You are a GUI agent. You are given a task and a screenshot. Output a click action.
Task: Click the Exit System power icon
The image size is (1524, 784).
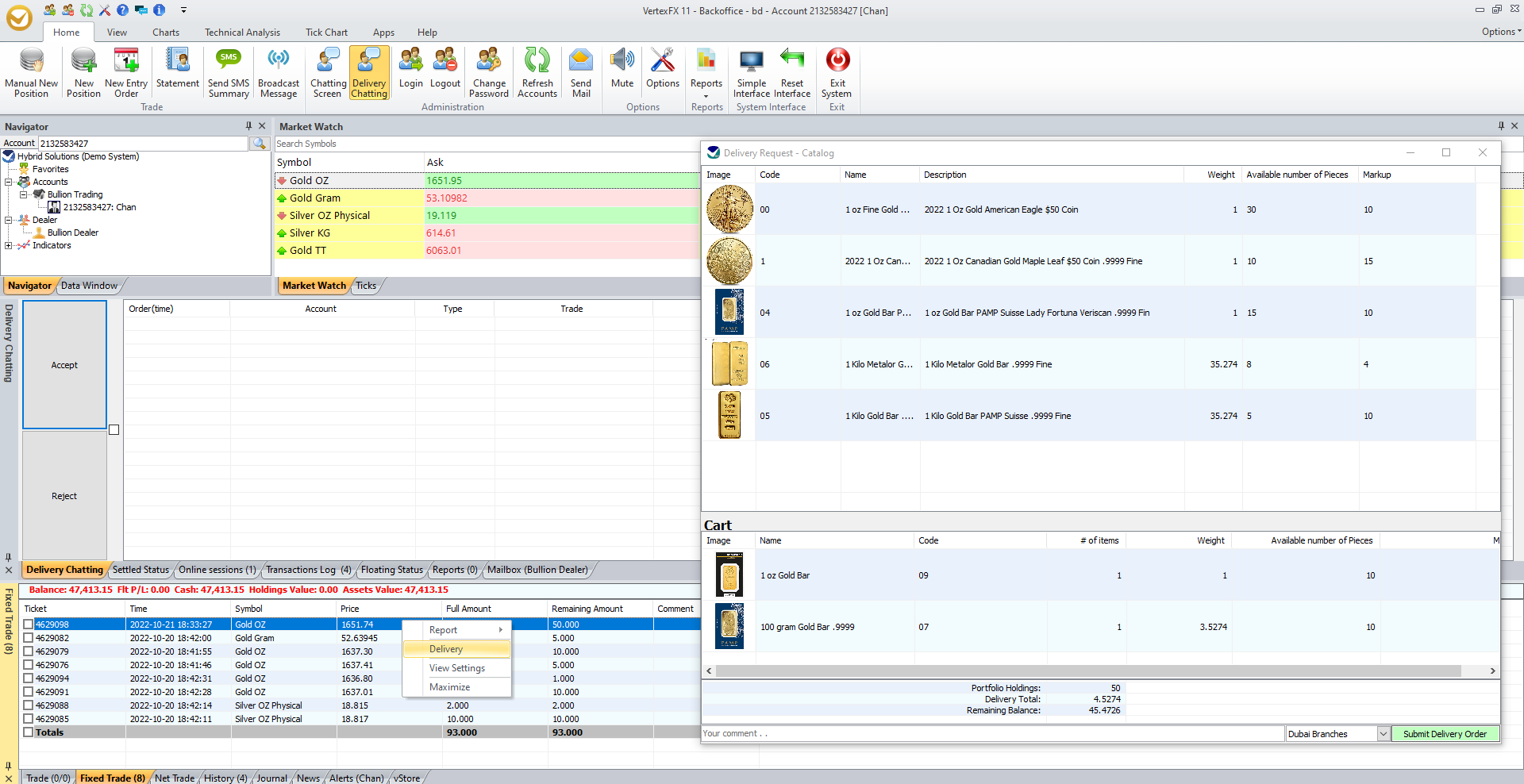pos(837,60)
